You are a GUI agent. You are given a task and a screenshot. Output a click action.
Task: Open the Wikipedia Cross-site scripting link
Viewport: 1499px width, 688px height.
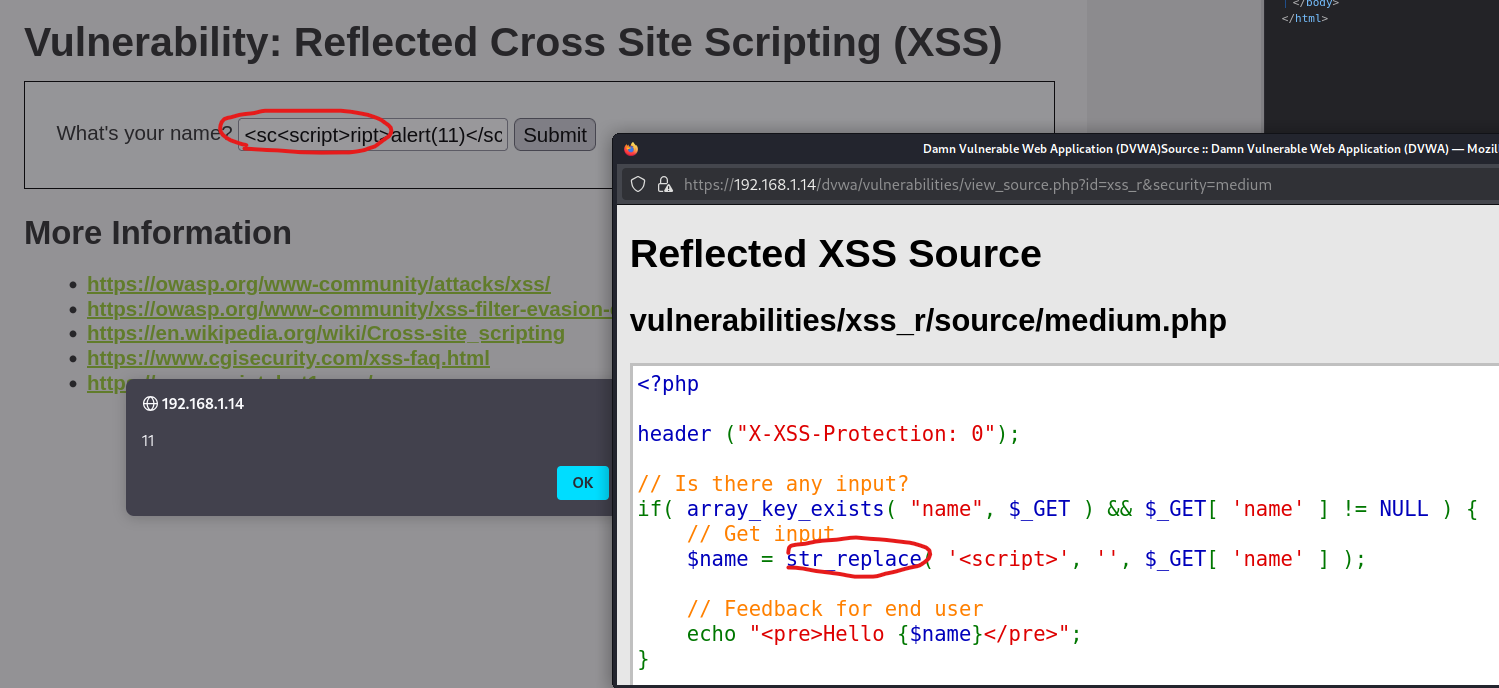[326, 333]
